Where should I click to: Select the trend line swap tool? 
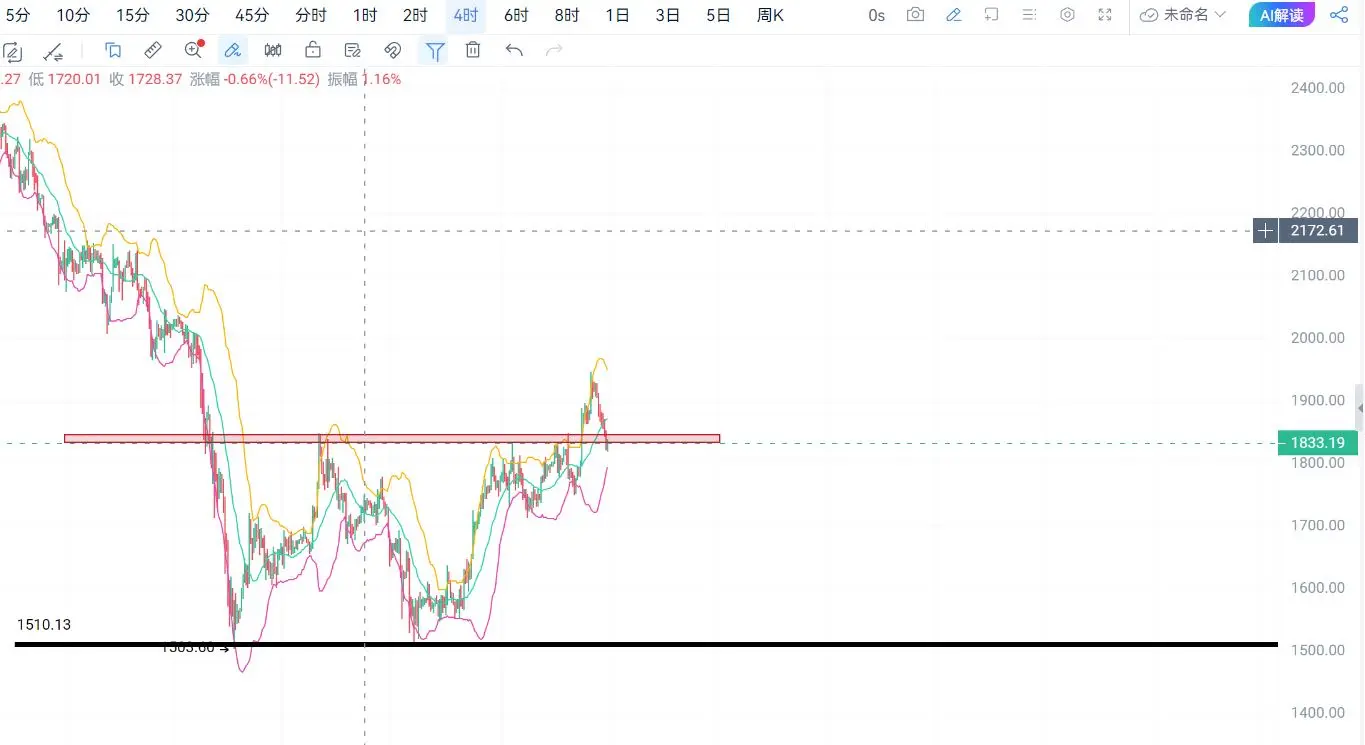coord(54,51)
